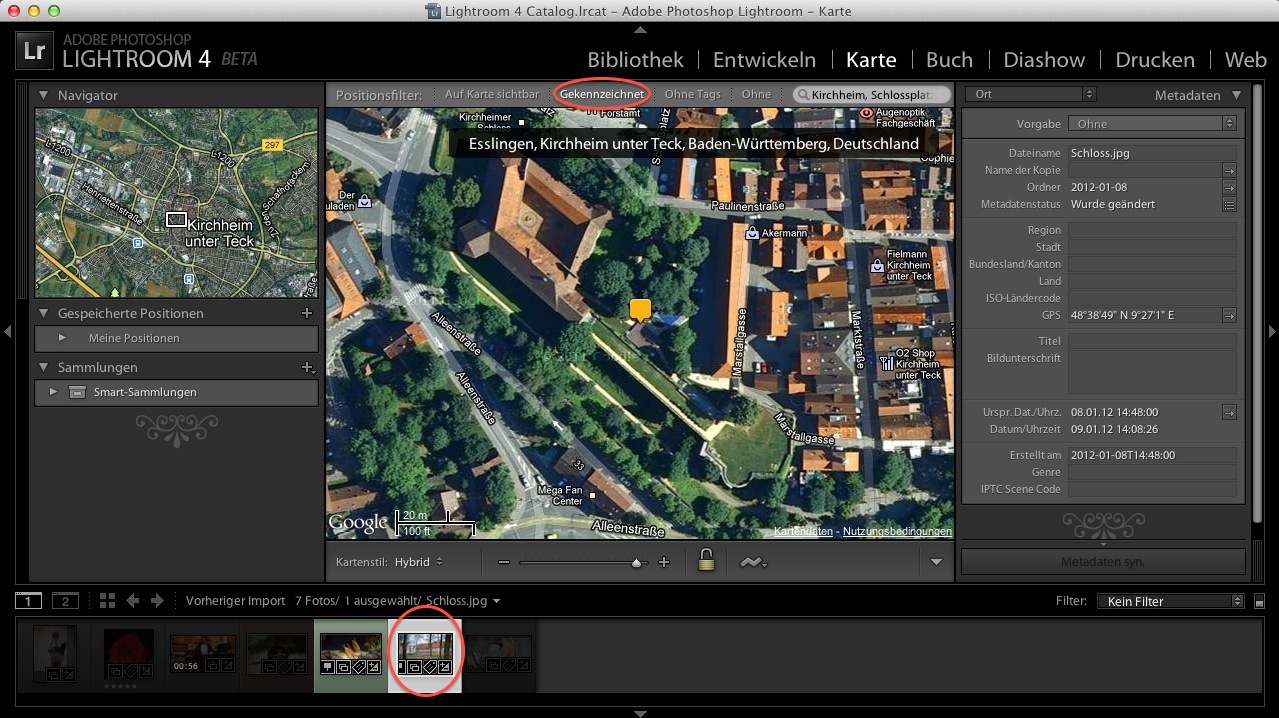Image resolution: width=1279 pixels, height=718 pixels.
Task: Select main window display button 1
Action: click(x=28, y=601)
